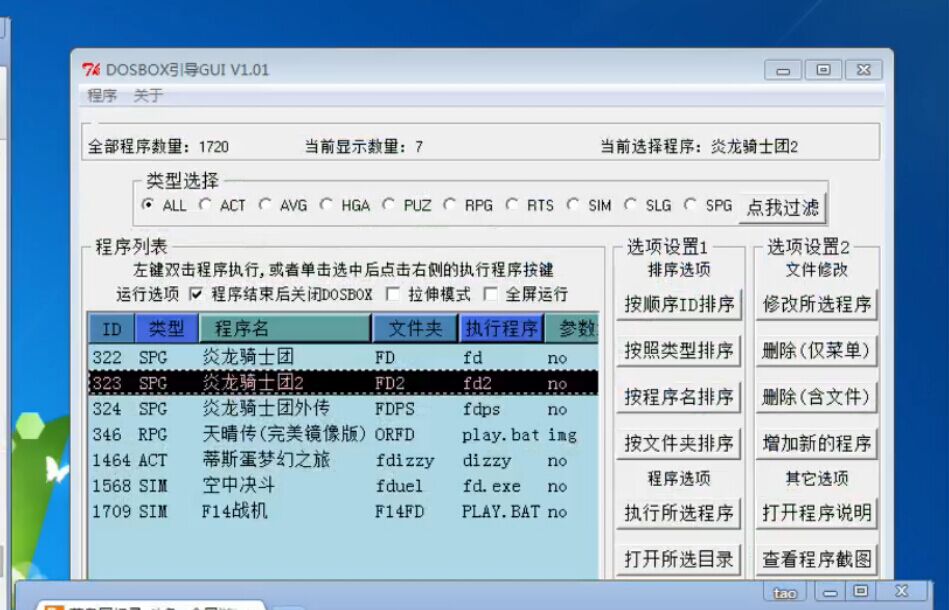Sort the list using 按程序名排序

coord(679,397)
